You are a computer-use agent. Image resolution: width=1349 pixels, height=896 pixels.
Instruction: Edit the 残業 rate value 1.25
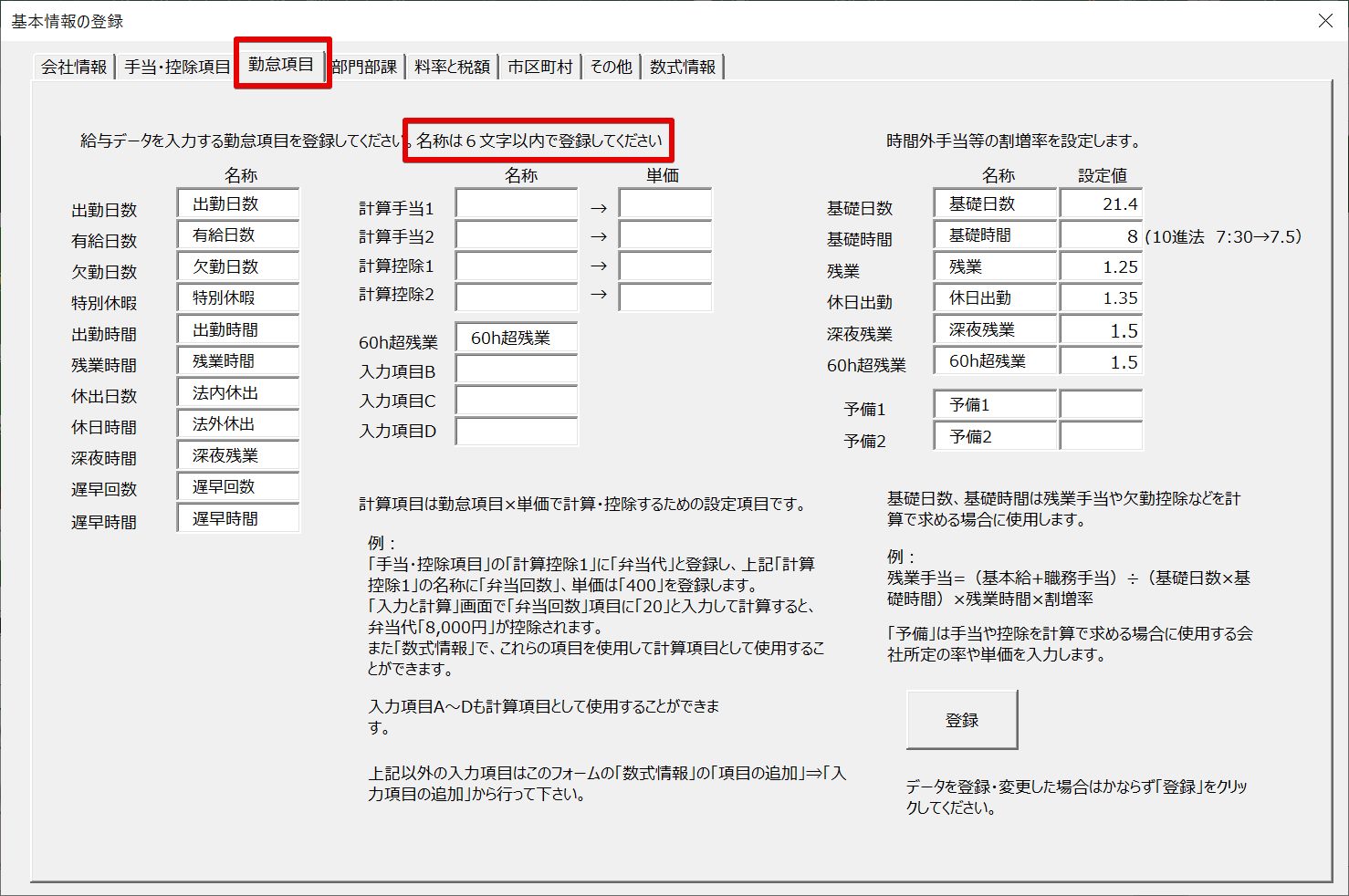pos(1101,267)
